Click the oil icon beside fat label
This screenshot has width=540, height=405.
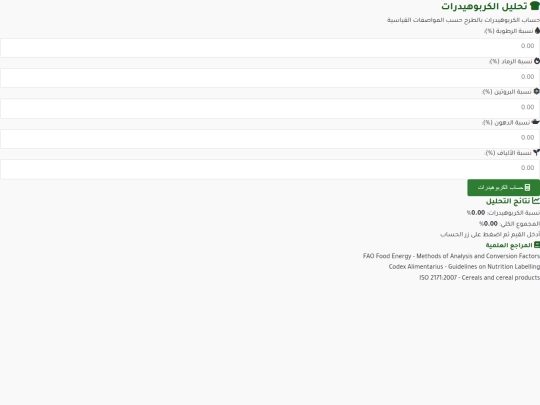(x=536, y=122)
